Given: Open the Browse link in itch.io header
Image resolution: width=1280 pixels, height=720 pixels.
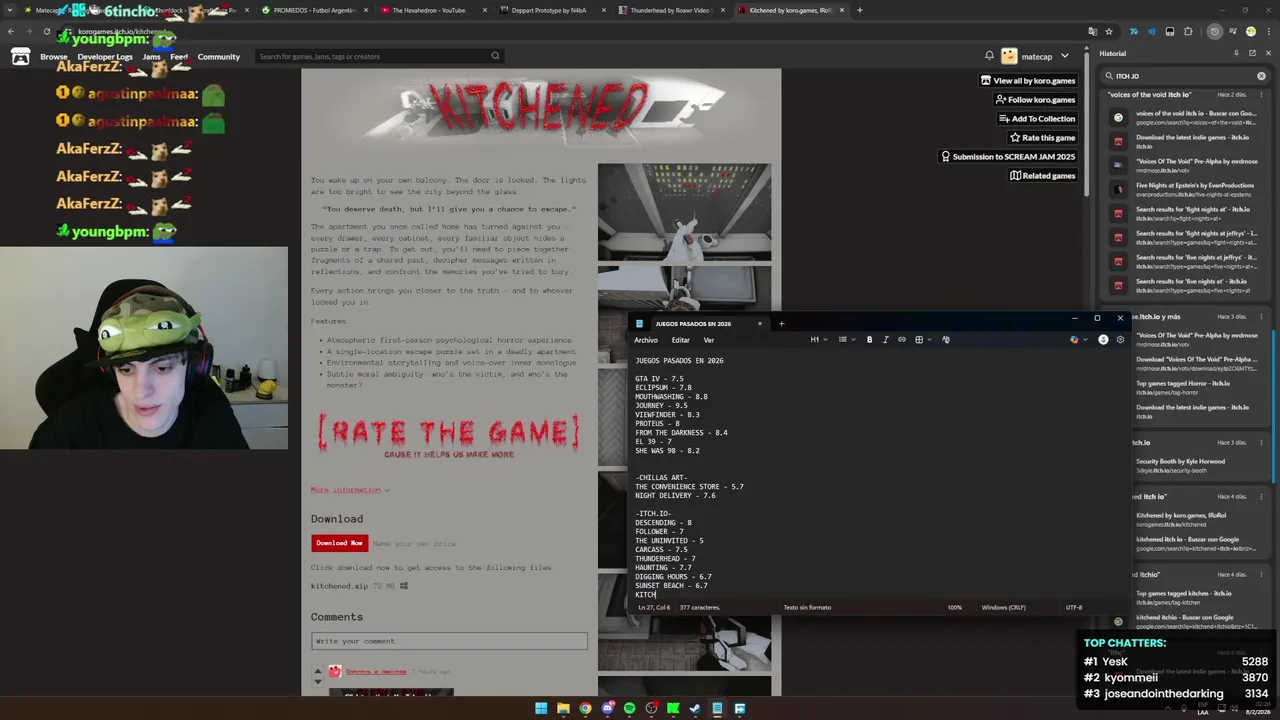Looking at the screenshot, I should [54, 57].
